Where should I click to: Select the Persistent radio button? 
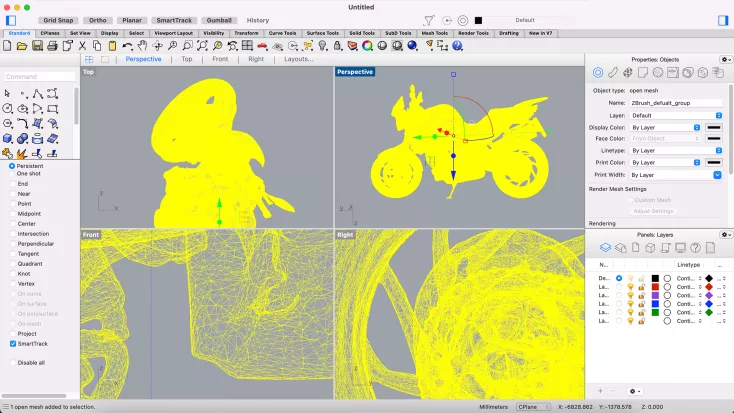click(x=13, y=166)
